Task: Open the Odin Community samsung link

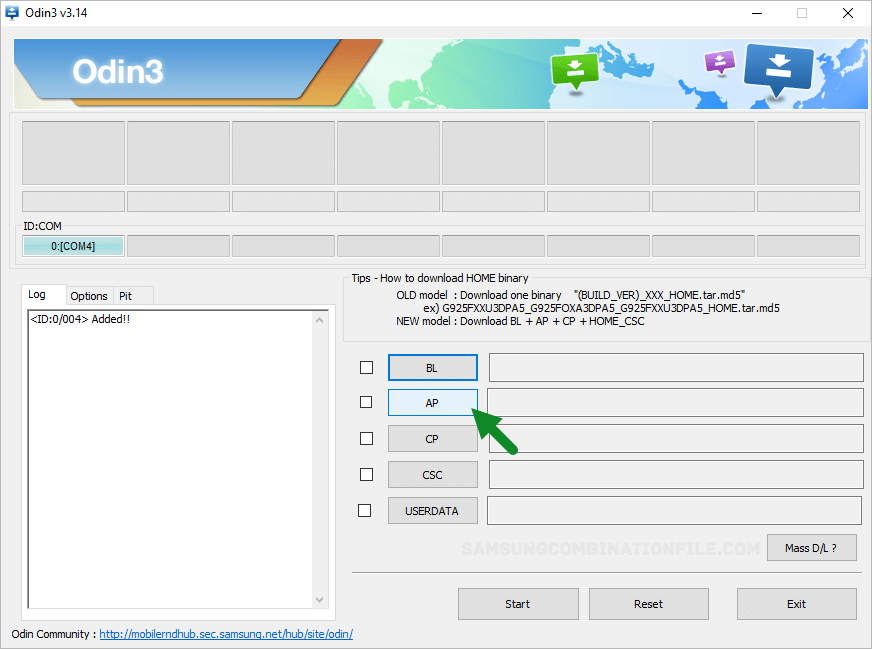Action: coord(226,634)
